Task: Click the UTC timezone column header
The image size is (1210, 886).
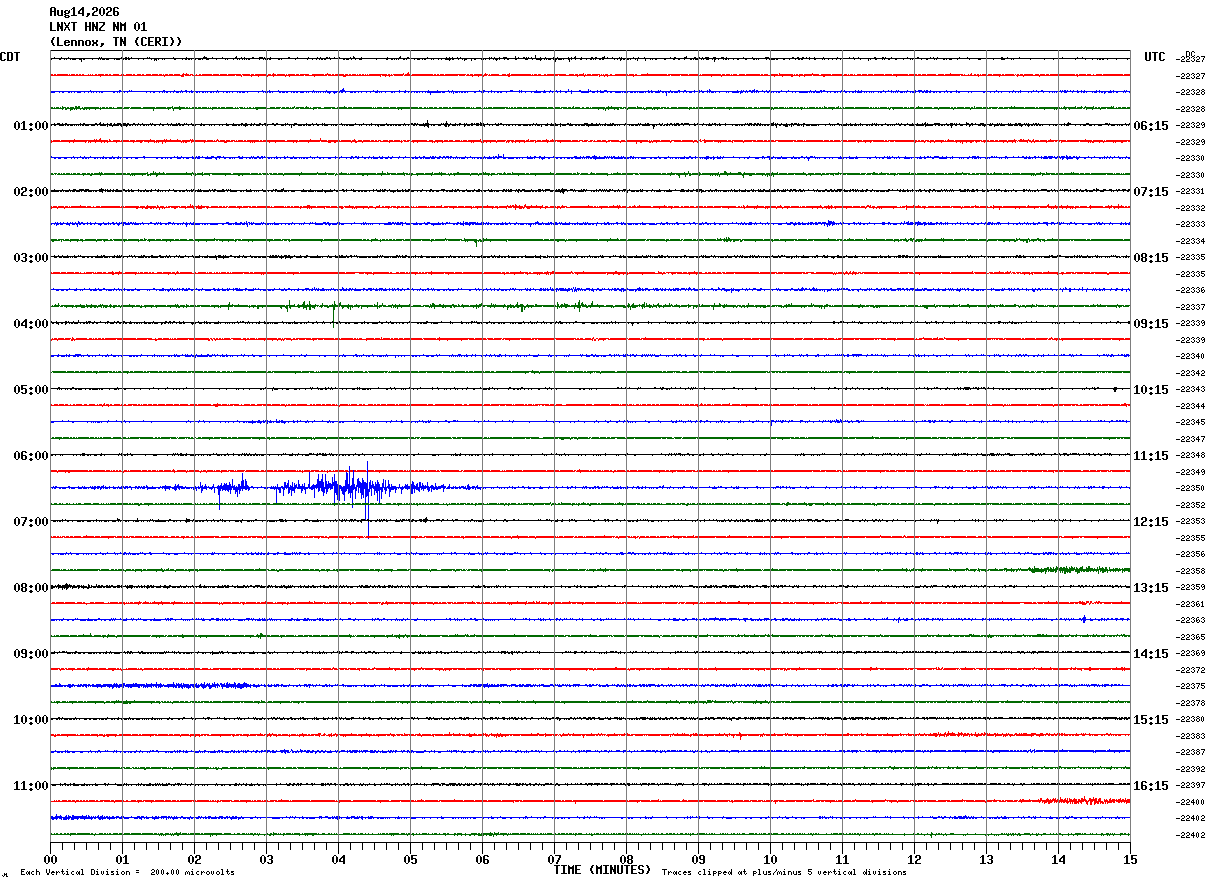Action: pyautogui.click(x=1155, y=57)
